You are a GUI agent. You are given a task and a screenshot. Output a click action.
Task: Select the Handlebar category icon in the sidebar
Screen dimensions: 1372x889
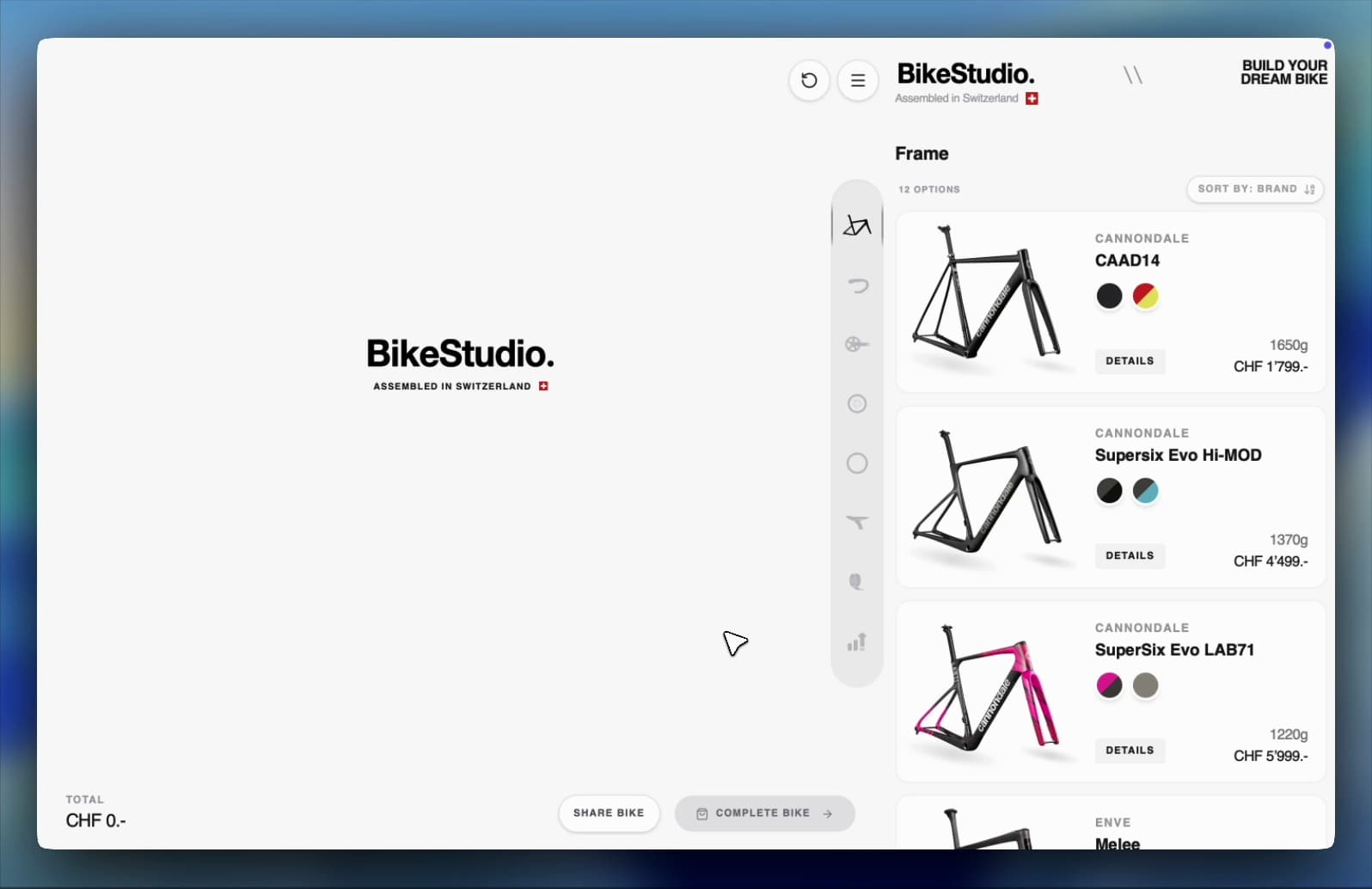[x=857, y=285]
